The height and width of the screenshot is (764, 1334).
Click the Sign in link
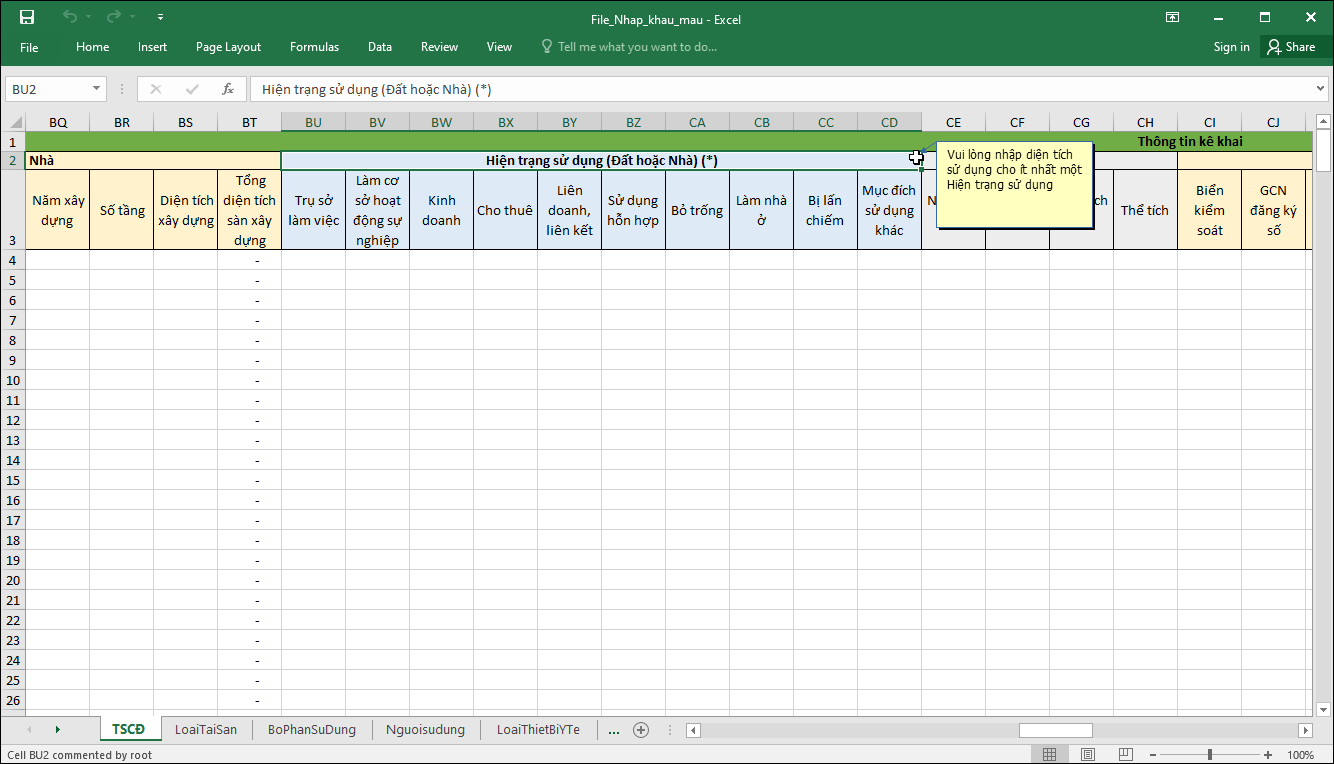(1231, 47)
